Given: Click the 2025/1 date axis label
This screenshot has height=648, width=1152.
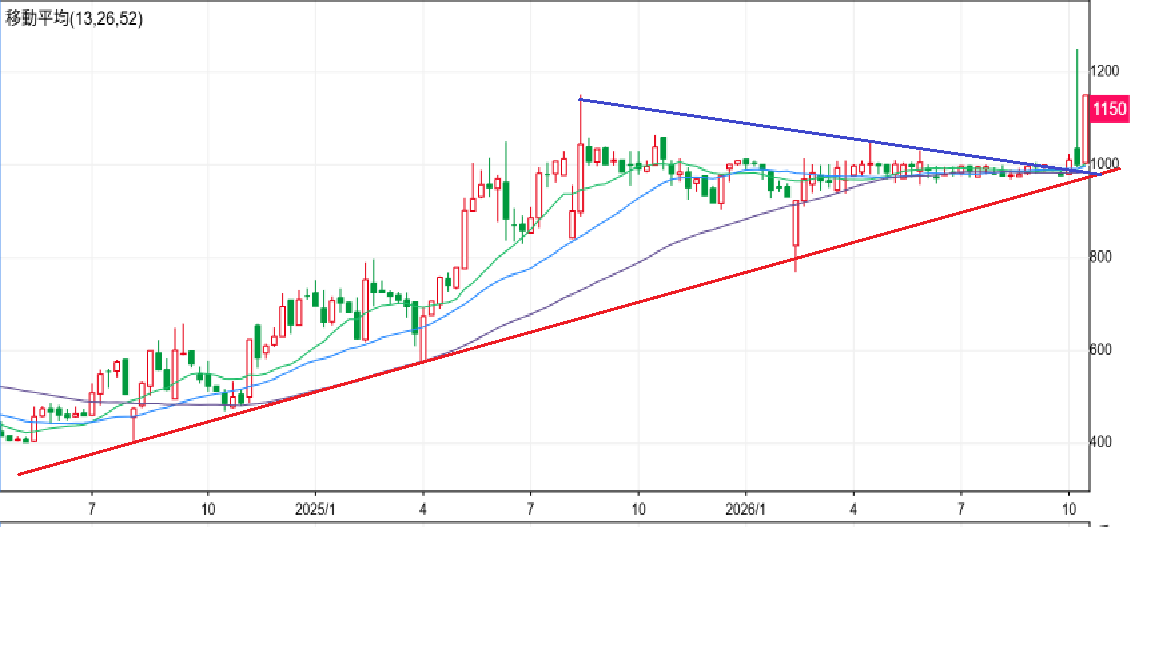Looking at the screenshot, I should 315,509.
